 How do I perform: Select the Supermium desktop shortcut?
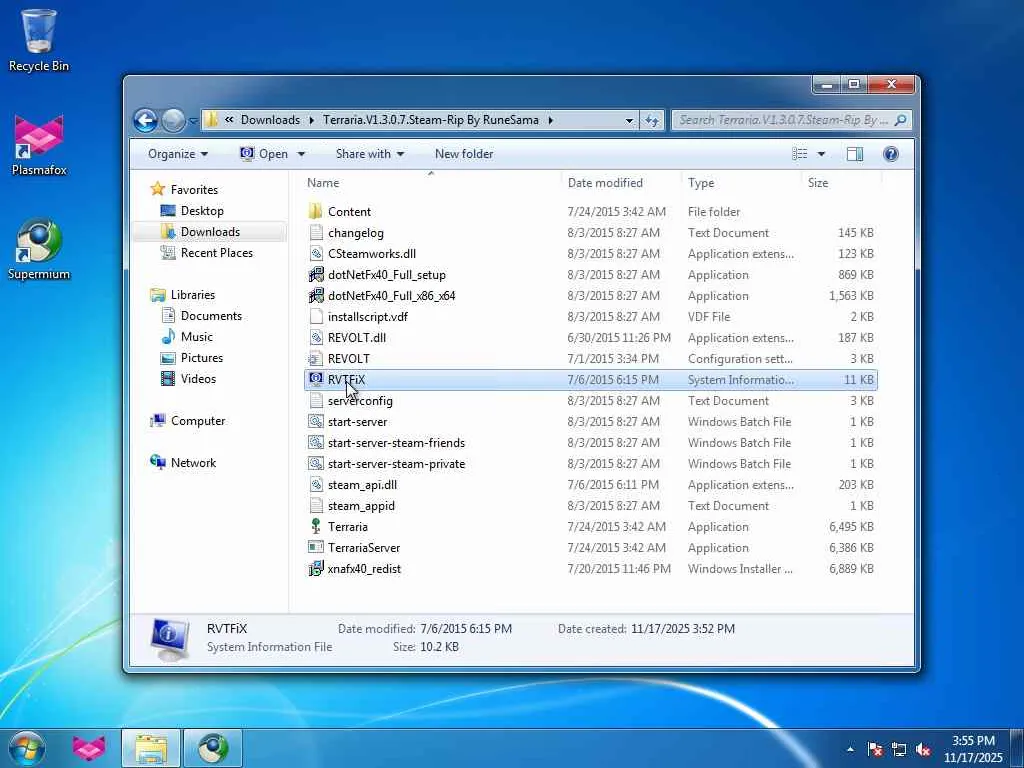tap(39, 249)
